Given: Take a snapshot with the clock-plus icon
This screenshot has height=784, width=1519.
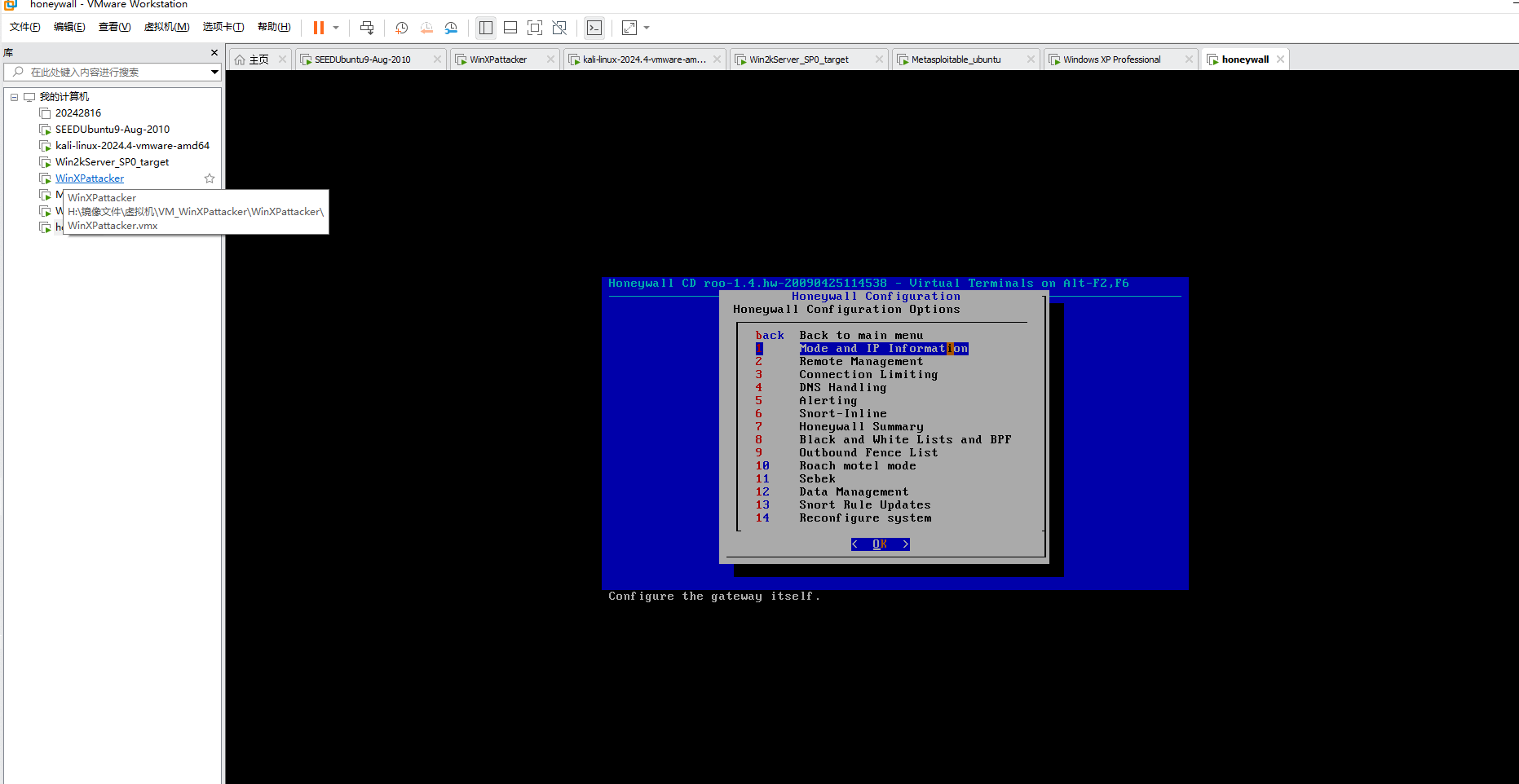Looking at the screenshot, I should (401, 28).
